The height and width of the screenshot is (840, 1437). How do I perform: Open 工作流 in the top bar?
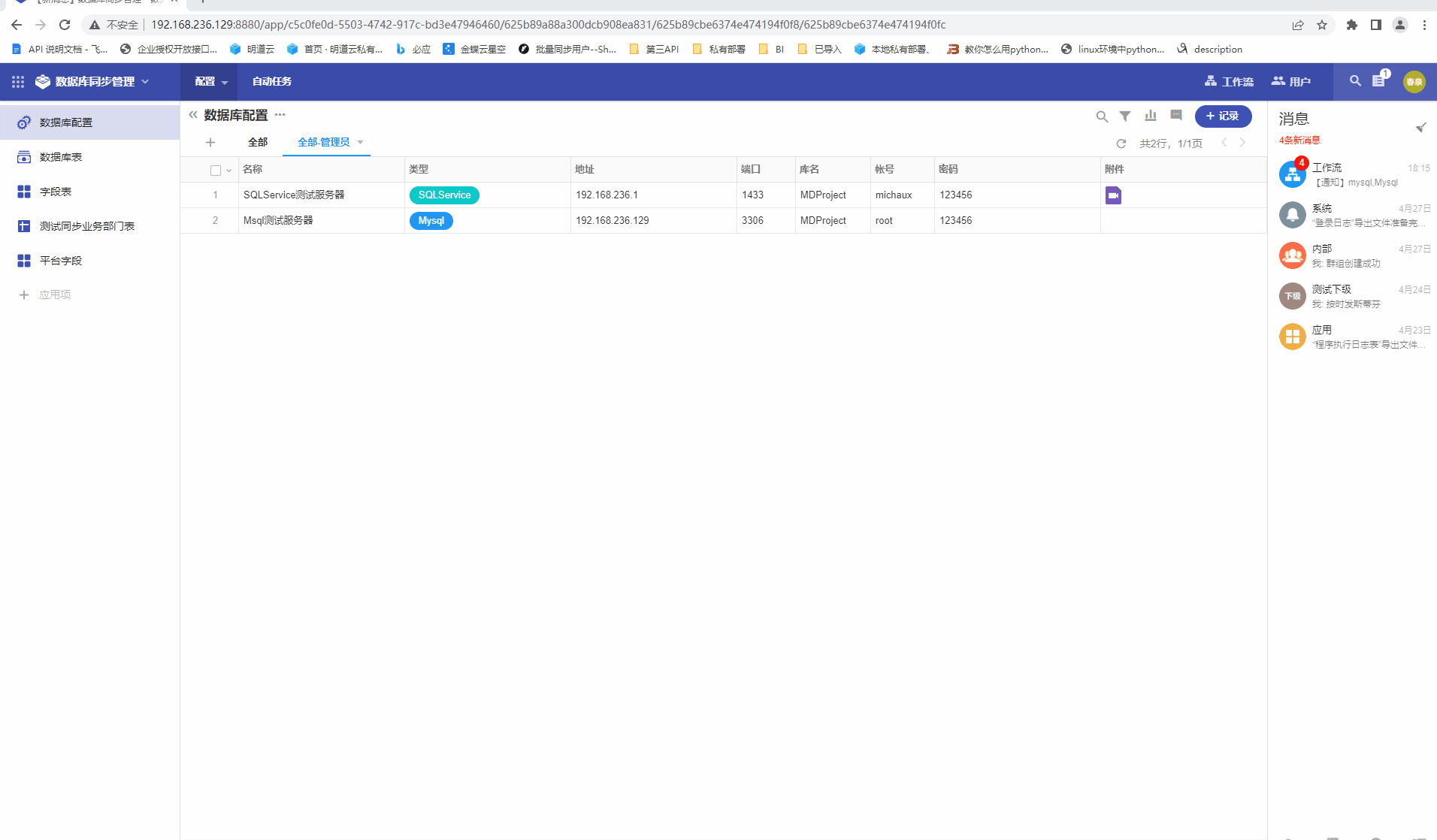pos(1229,82)
